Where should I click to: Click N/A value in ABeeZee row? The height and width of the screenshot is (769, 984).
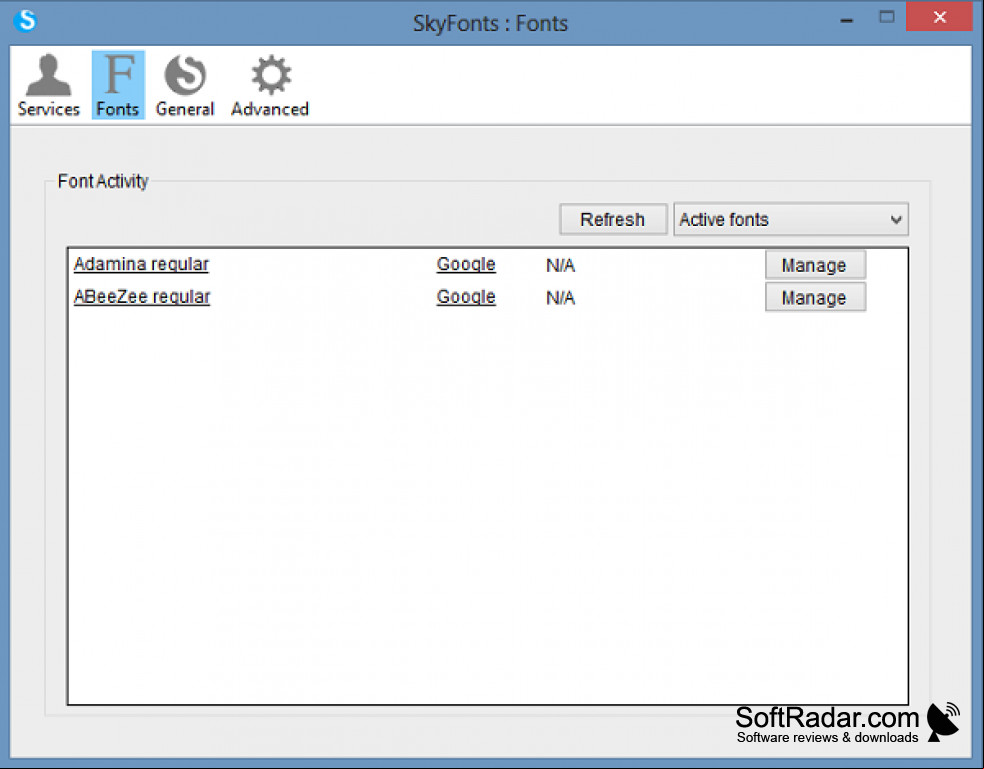coord(560,298)
